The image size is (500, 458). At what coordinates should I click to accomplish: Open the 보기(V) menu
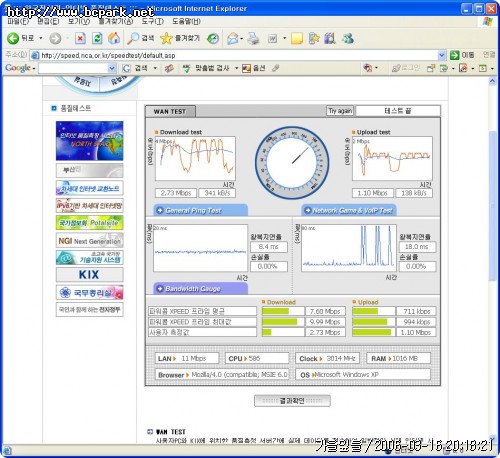(79, 21)
